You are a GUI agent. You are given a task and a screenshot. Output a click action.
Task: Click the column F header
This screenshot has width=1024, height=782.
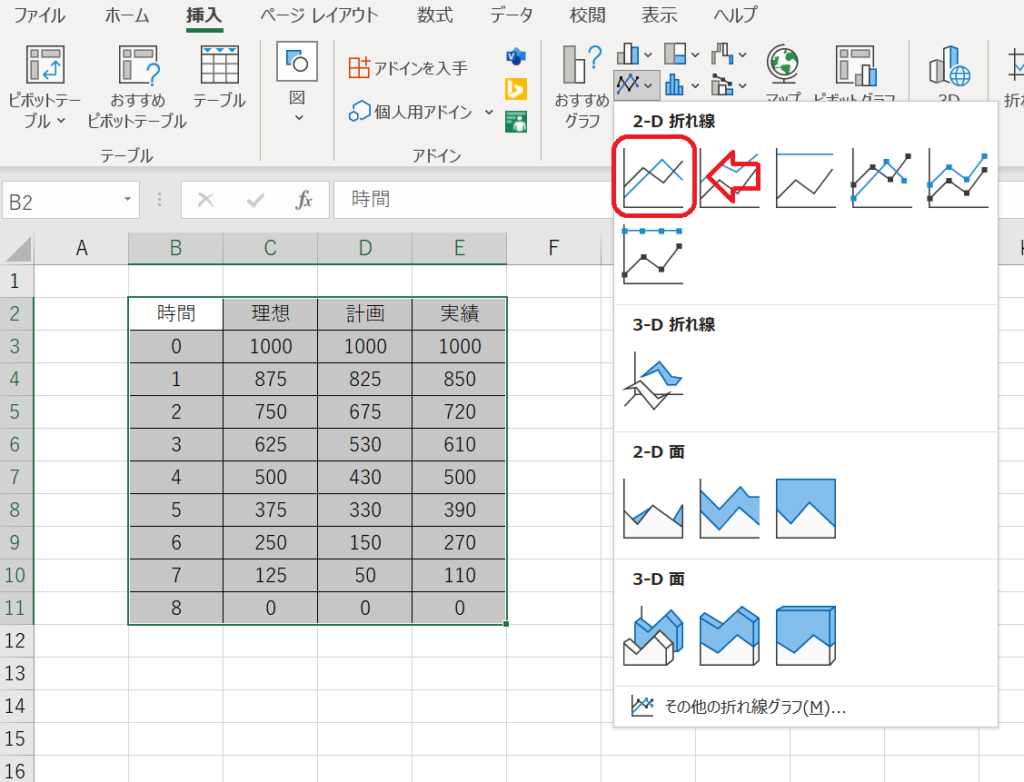point(553,247)
